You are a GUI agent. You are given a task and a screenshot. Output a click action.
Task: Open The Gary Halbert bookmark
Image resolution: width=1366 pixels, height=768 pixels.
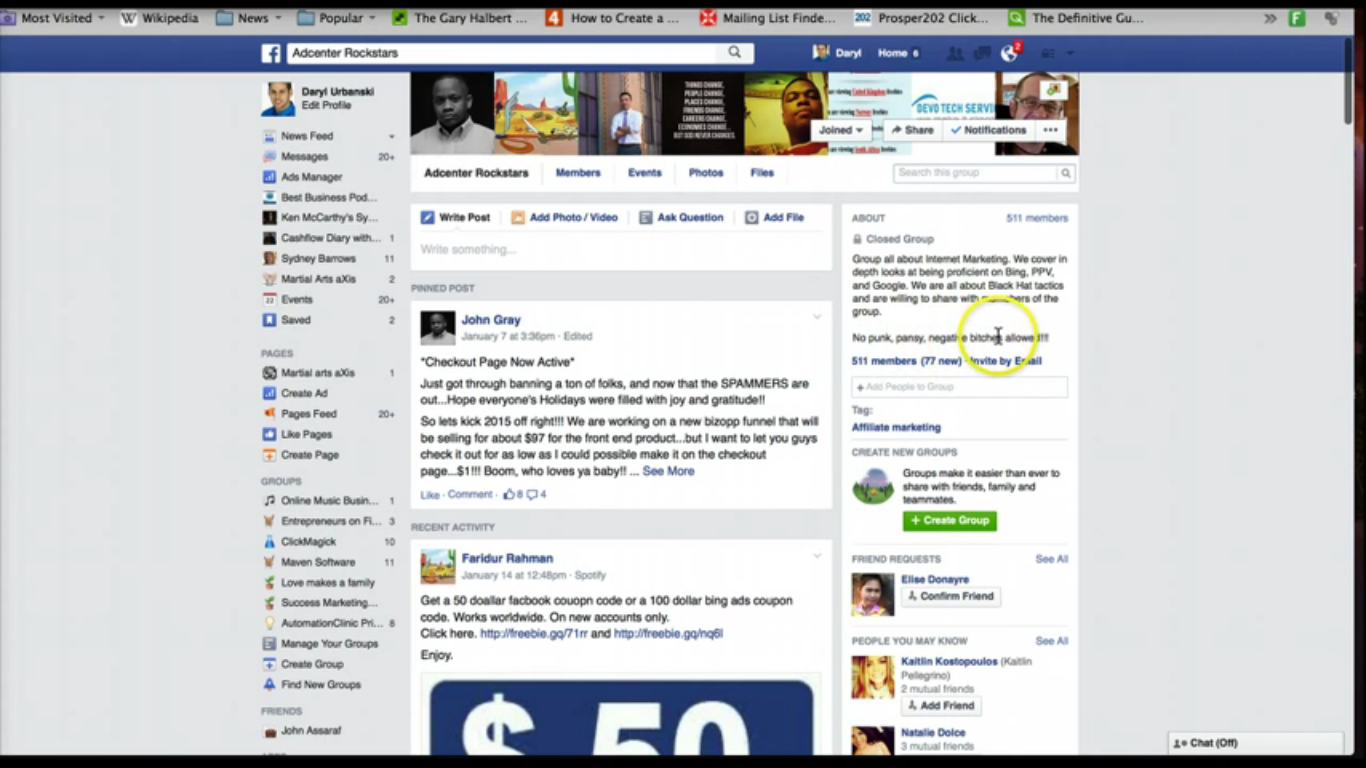pos(460,18)
